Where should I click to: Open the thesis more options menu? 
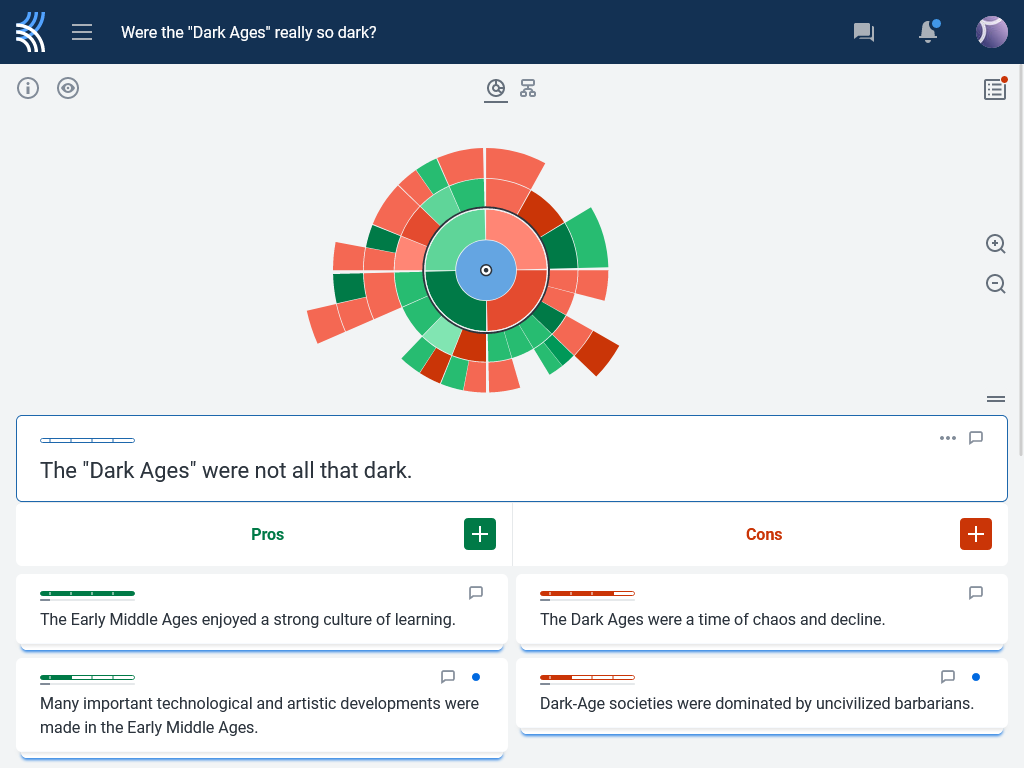tap(947, 438)
